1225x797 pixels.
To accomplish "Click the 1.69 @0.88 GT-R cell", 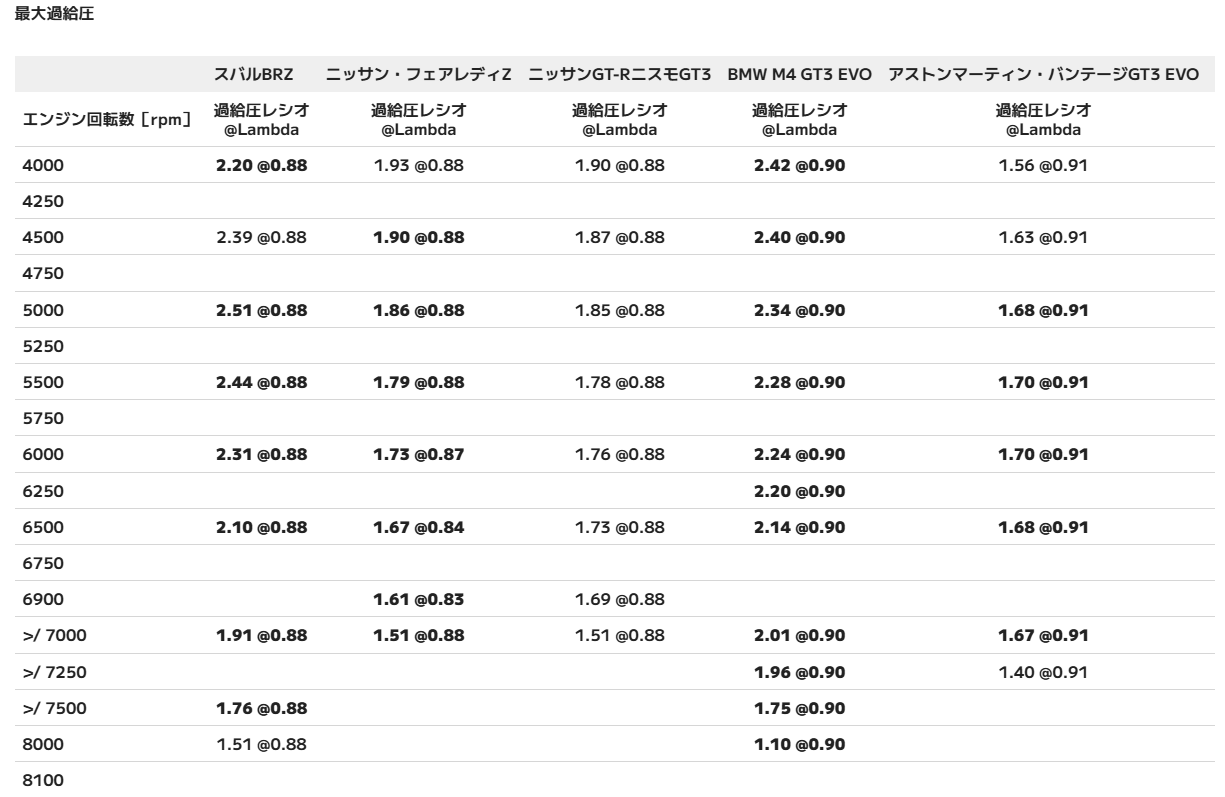I will (620, 599).
